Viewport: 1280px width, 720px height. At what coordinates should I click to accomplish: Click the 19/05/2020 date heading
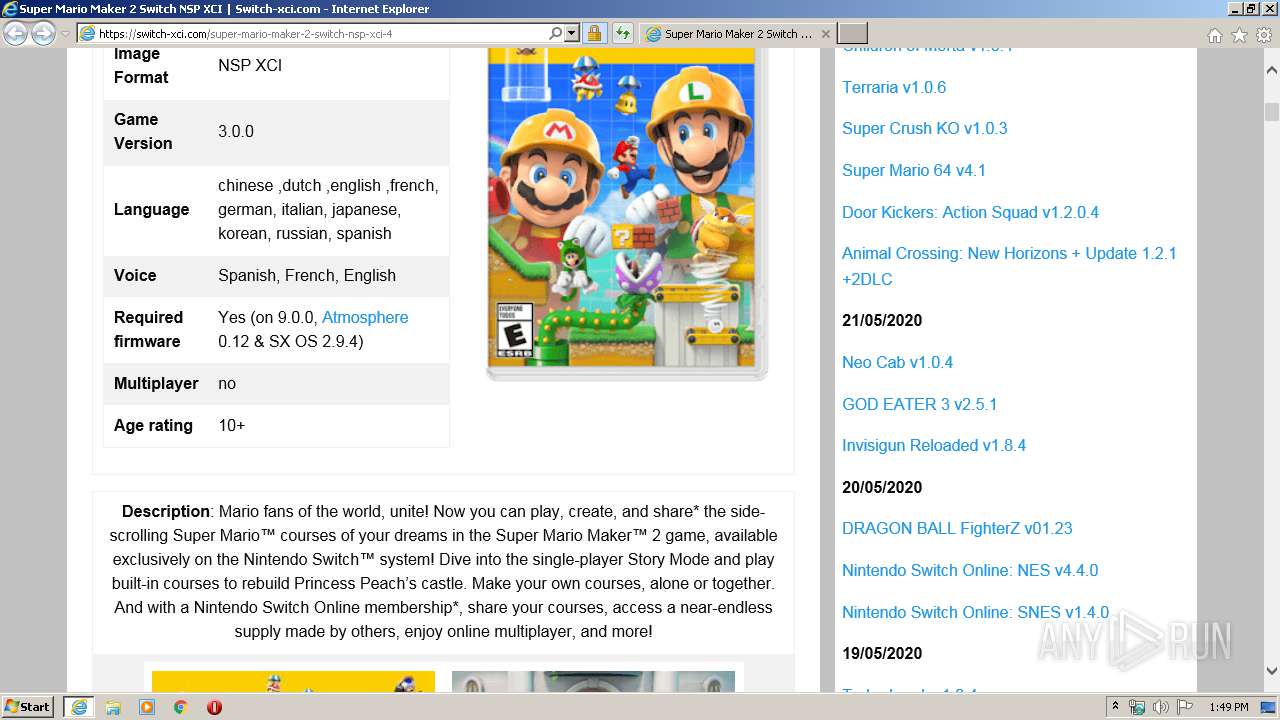click(882, 653)
